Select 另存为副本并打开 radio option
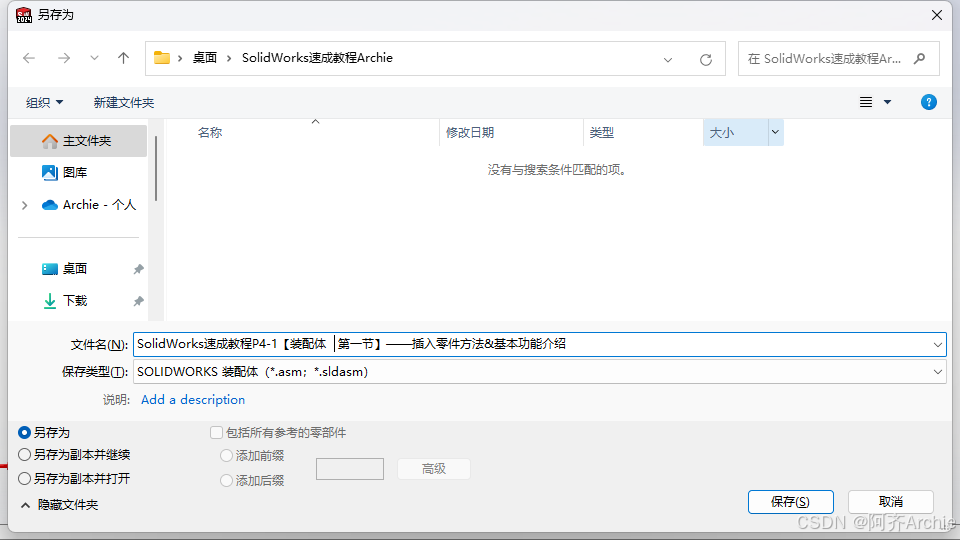This screenshot has width=960, height=540. [24, 478]
